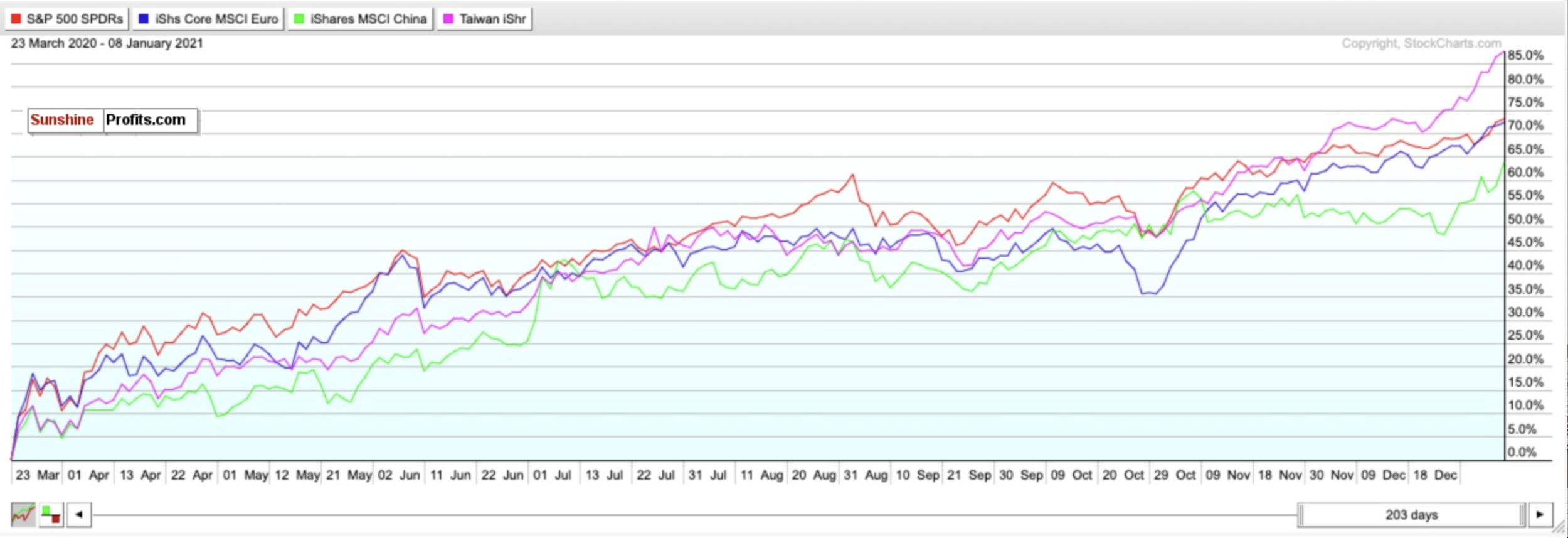Click the 30 Sep date label
Image resolution: width=1568 pixels, height=538 pixels.
tap(1021, 475)
